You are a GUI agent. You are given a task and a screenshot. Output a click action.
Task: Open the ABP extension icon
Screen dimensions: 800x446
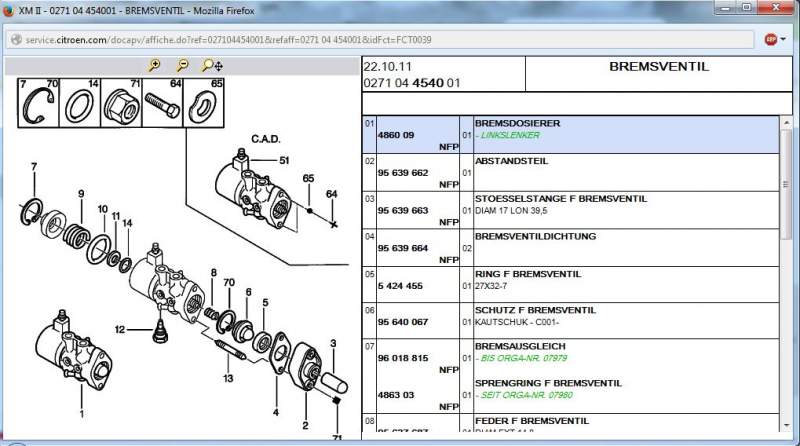point(770,39)
